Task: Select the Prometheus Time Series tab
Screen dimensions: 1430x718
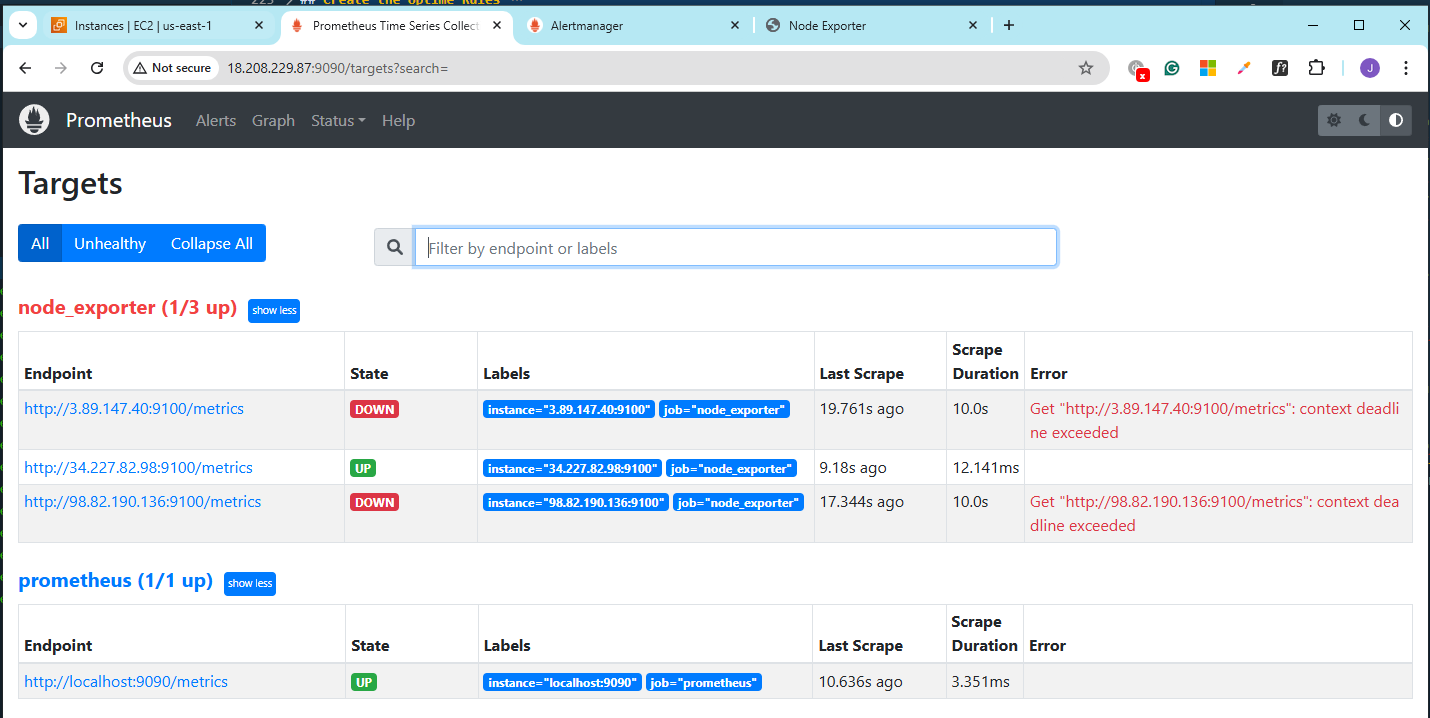Action: pyautogui.click(x=396, y=25)
